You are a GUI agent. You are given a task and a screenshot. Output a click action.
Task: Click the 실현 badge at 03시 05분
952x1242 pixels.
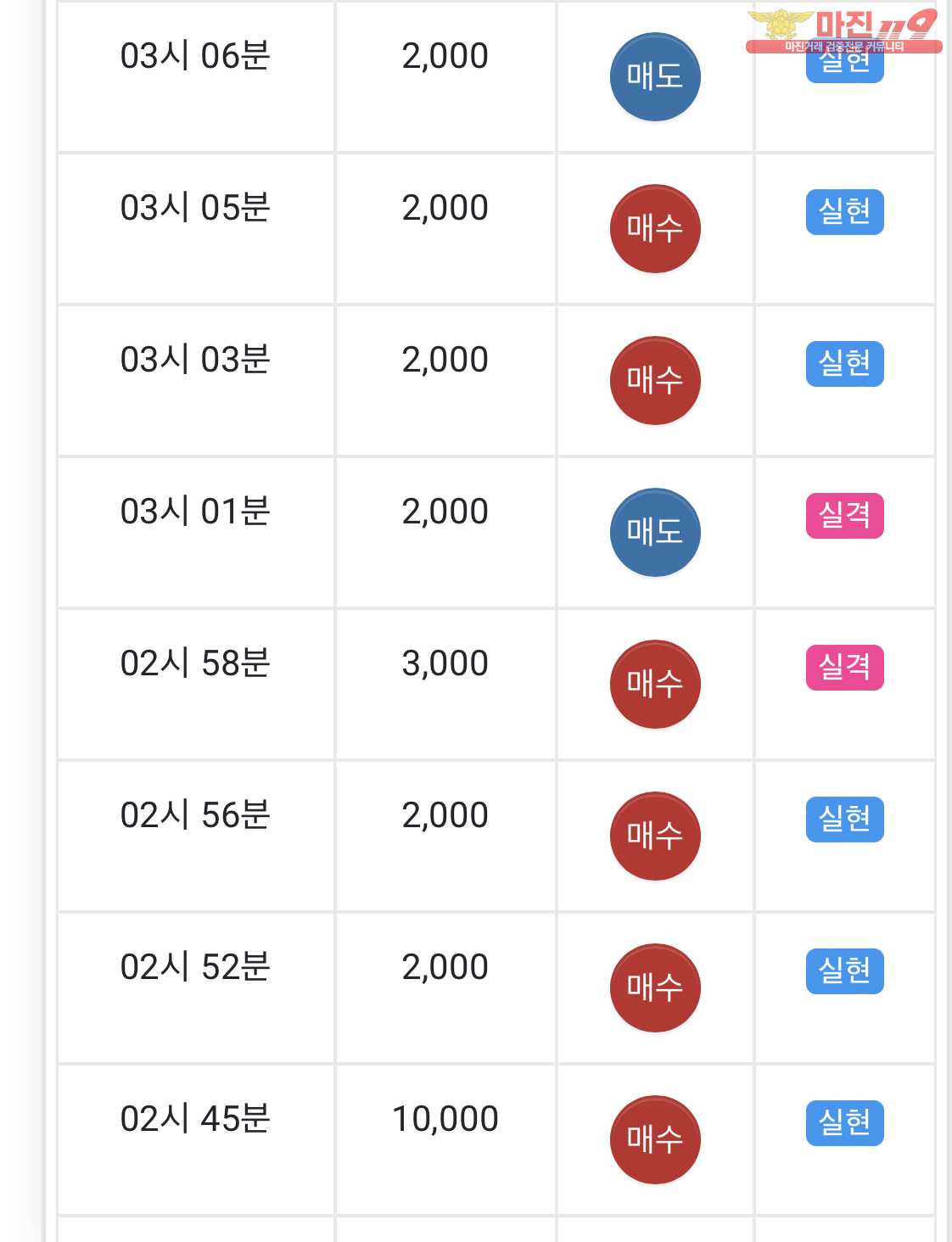point(844,212)
